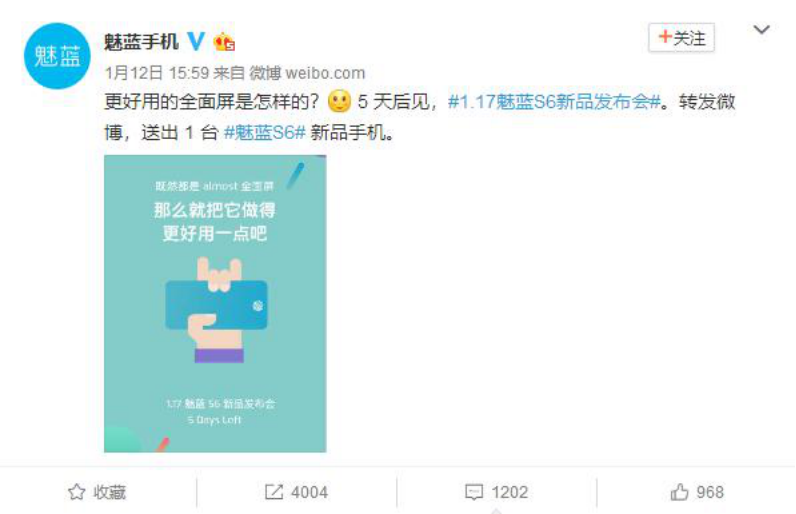Click the 4004 repost count

(x=309, y=492)
